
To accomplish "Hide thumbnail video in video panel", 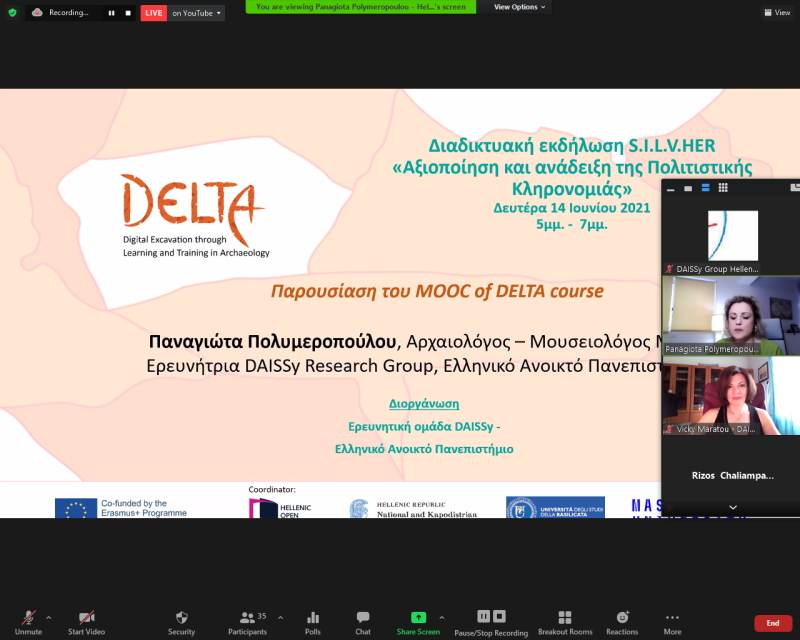I will tap(688, 189).
